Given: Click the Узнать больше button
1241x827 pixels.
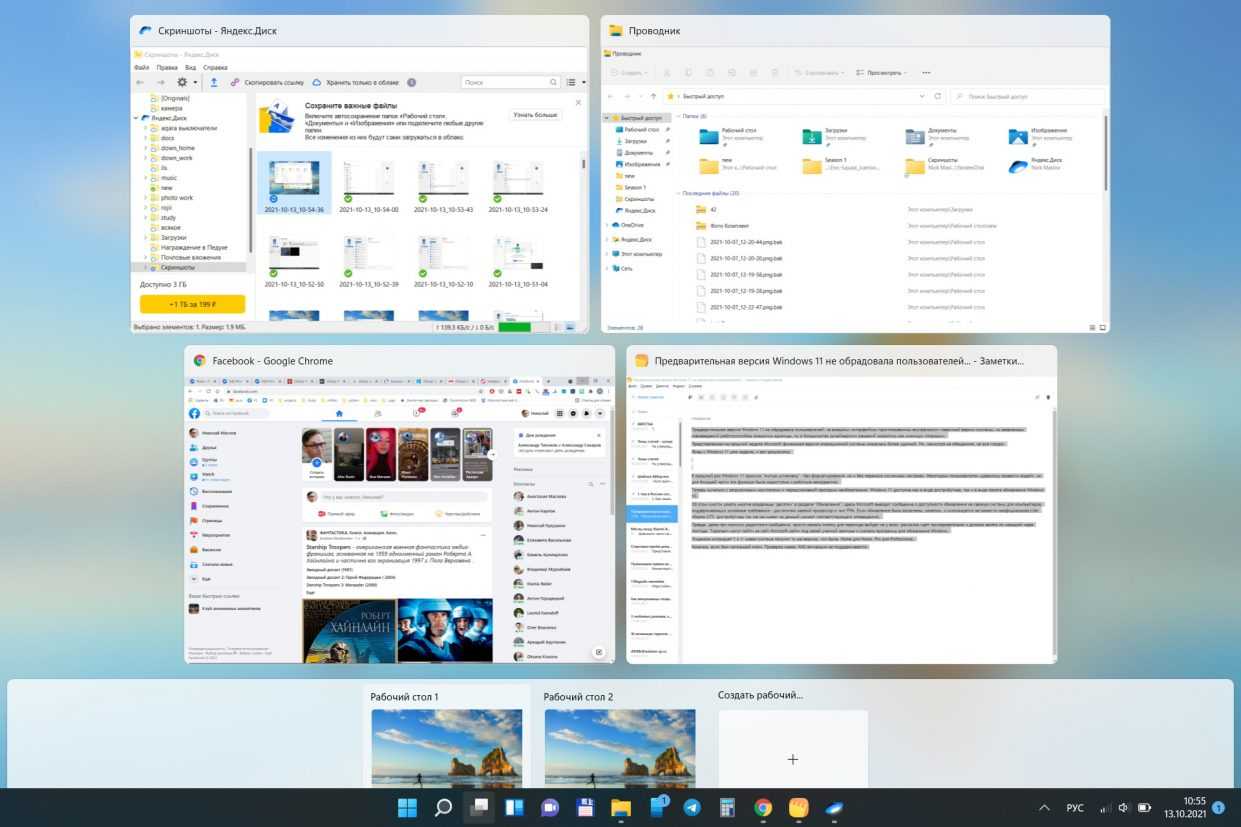Looking at the screenshot, I should coord(535,115).
